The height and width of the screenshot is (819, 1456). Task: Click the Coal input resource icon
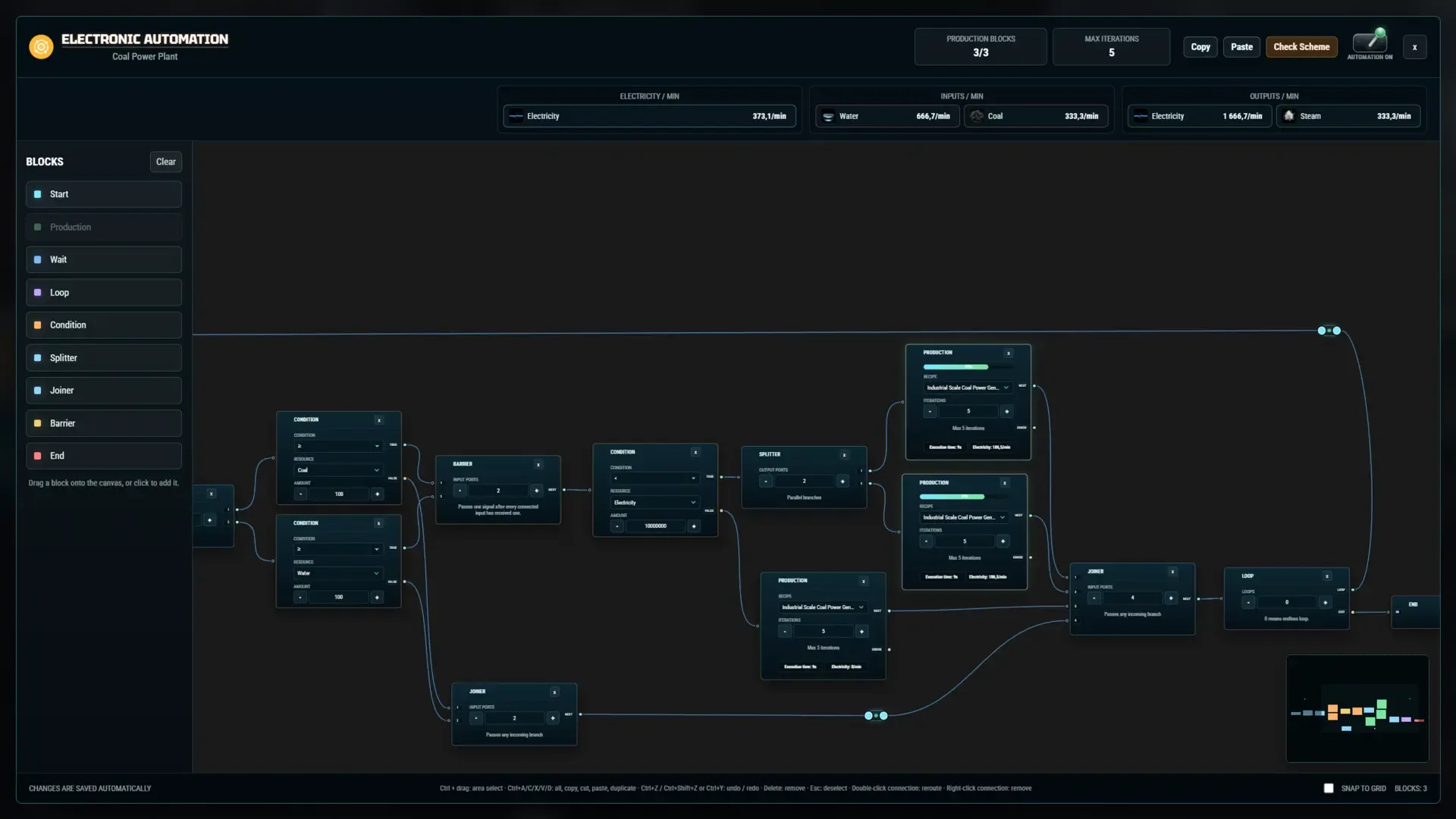pyautogui.click(x=977, y=116)
